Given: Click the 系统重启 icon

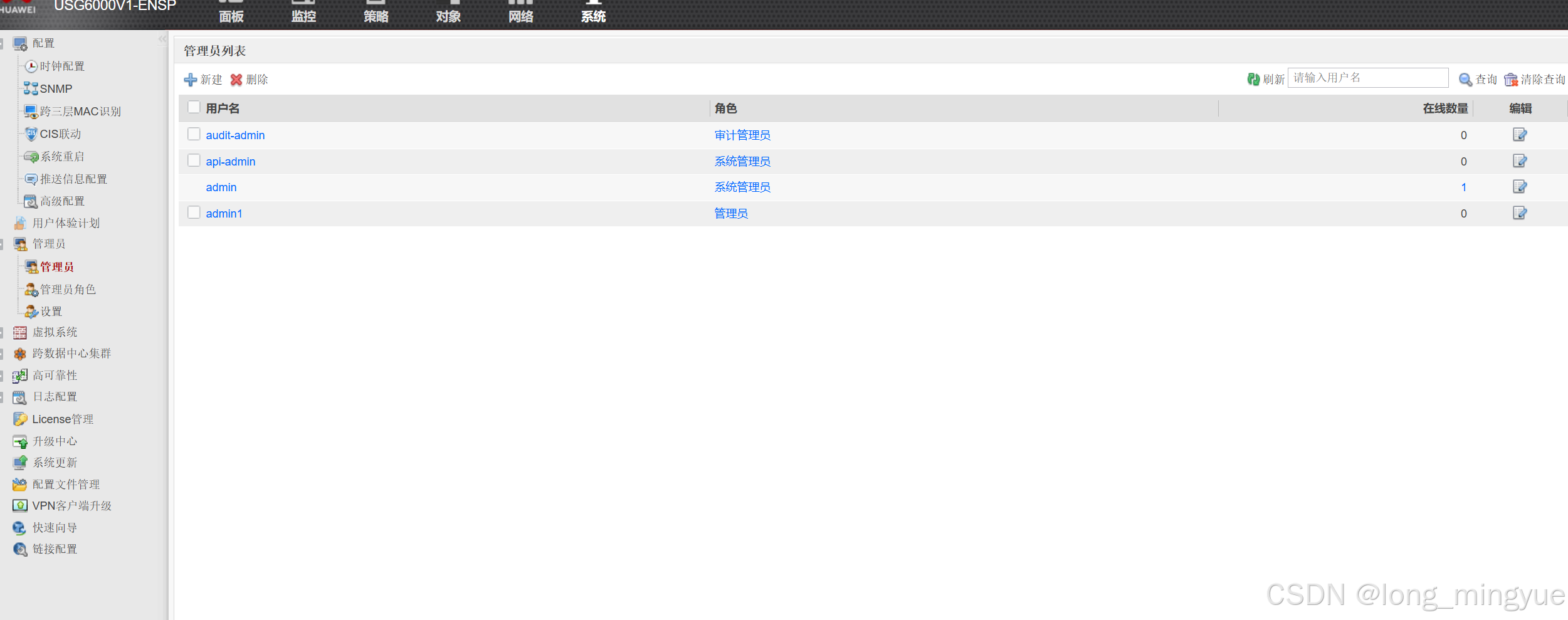Looking at the screenshot, I should [31, 156].
